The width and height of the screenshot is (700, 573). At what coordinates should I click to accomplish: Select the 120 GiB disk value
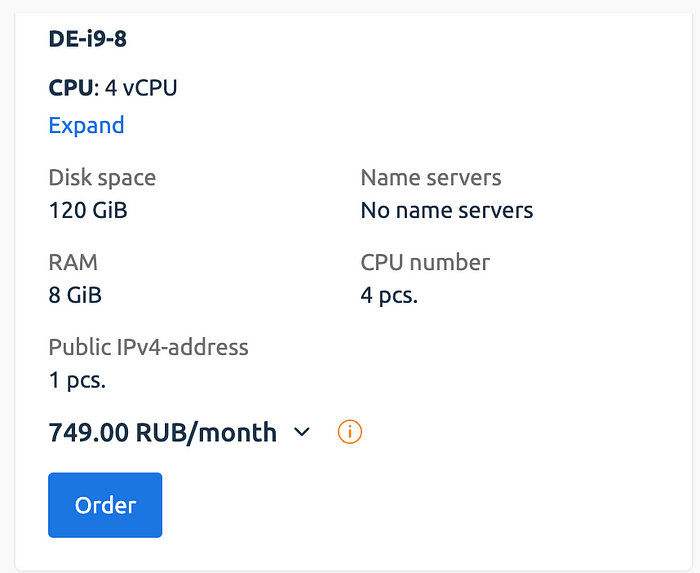point(88,211)
